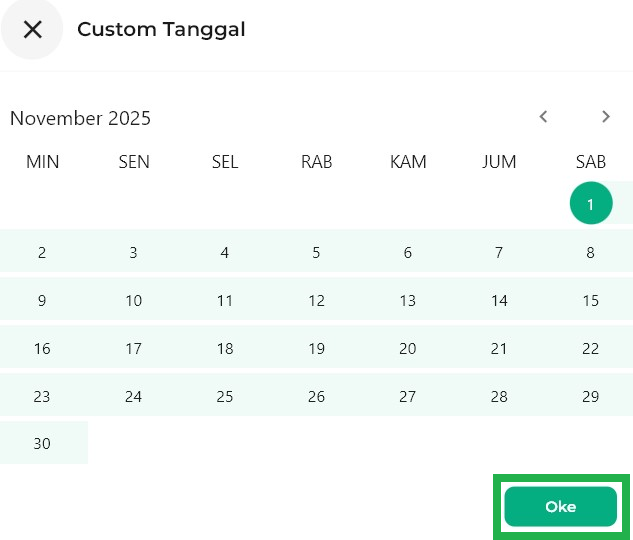
Task: Pick the last day, 30
Action: coord(42,443)
